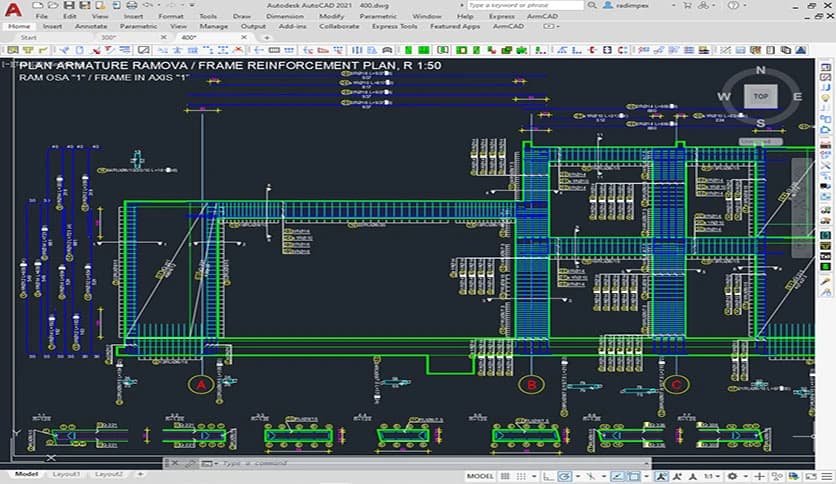Expand the workspace gear dropdown arrow

point(748,476)
